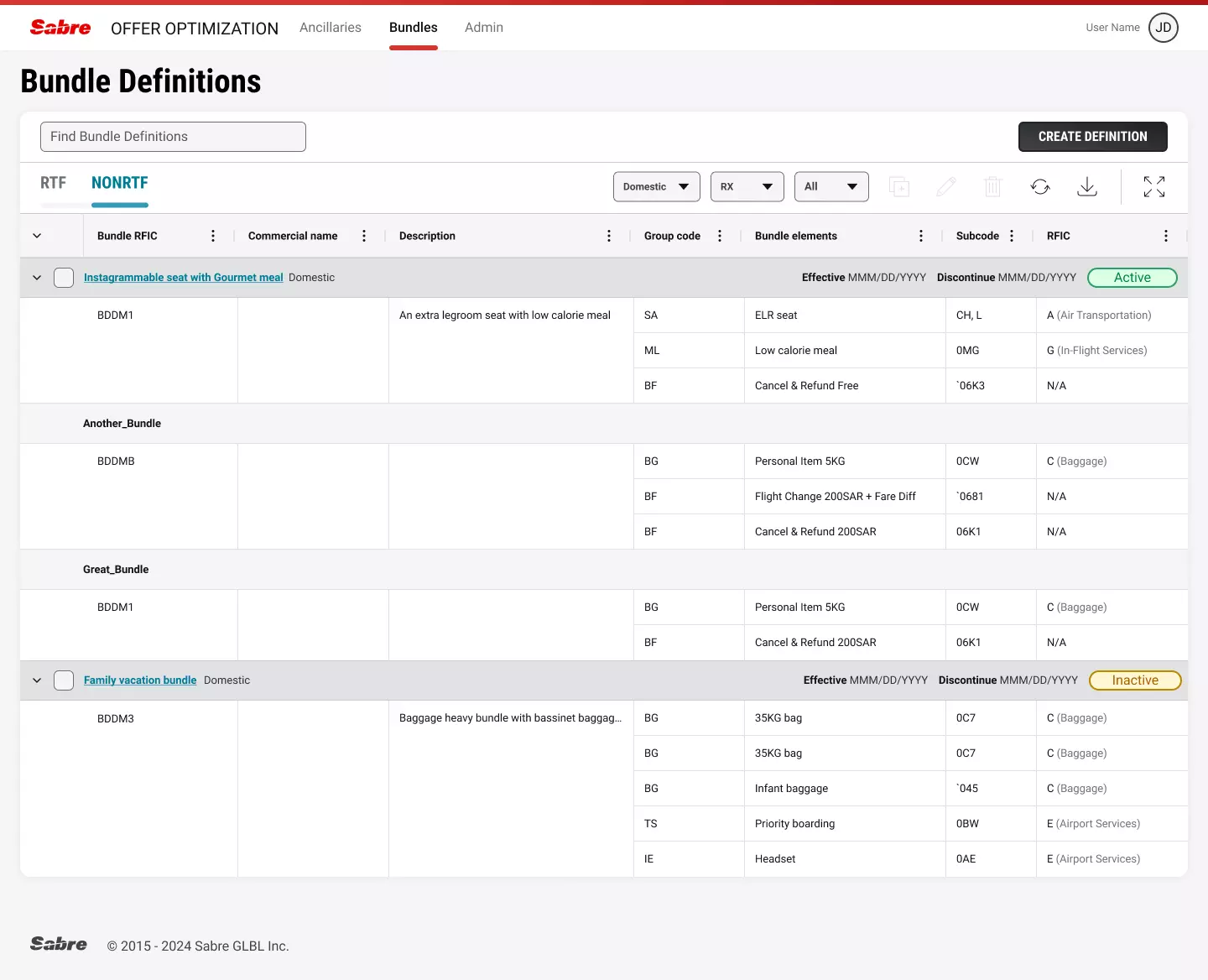Select the Family vacation bundle checkbox
This screenshot has height=980, width=1208.
tap(64, 680)
